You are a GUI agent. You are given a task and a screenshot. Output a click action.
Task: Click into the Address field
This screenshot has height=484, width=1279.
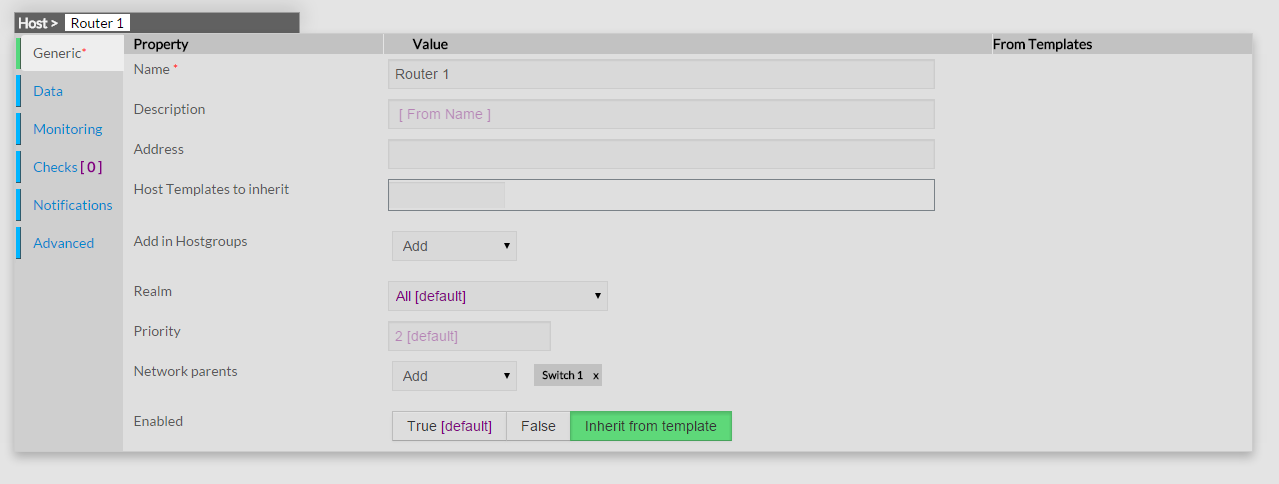tap(660, 154)
